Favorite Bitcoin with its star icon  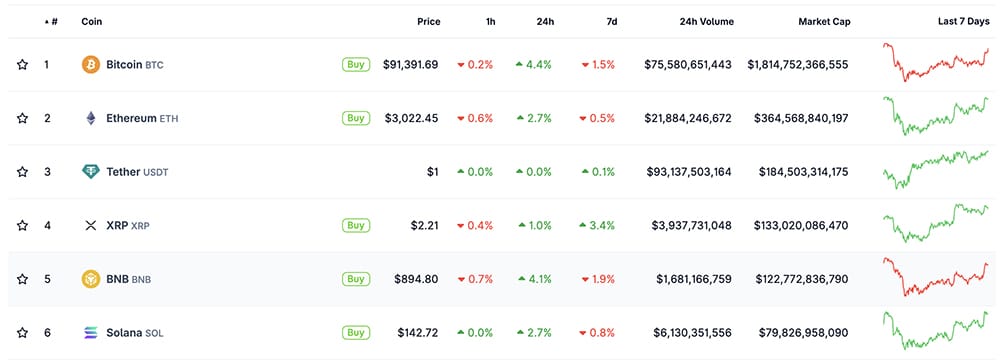(x=22, y=64)
